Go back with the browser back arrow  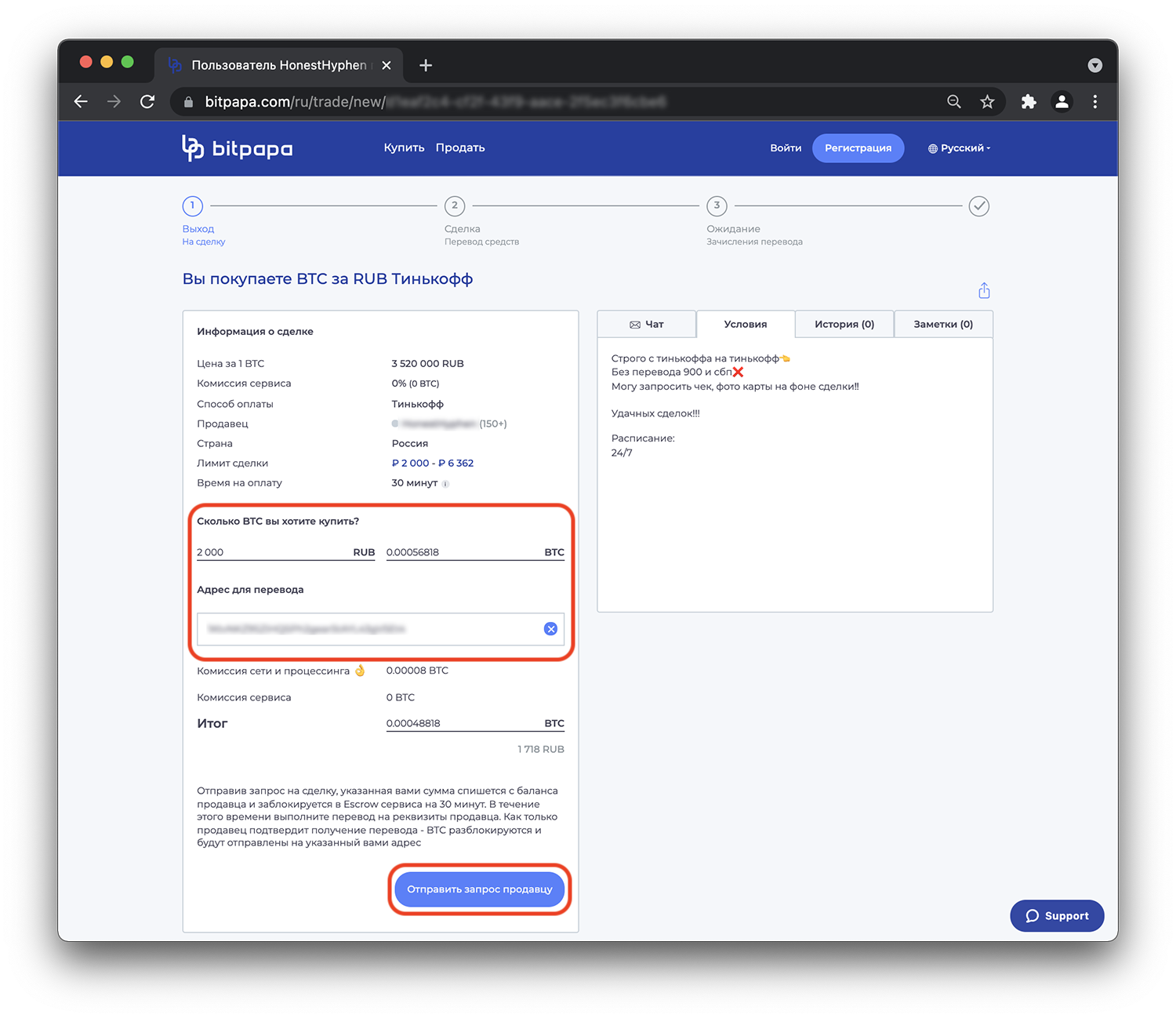tap(81, 102)
